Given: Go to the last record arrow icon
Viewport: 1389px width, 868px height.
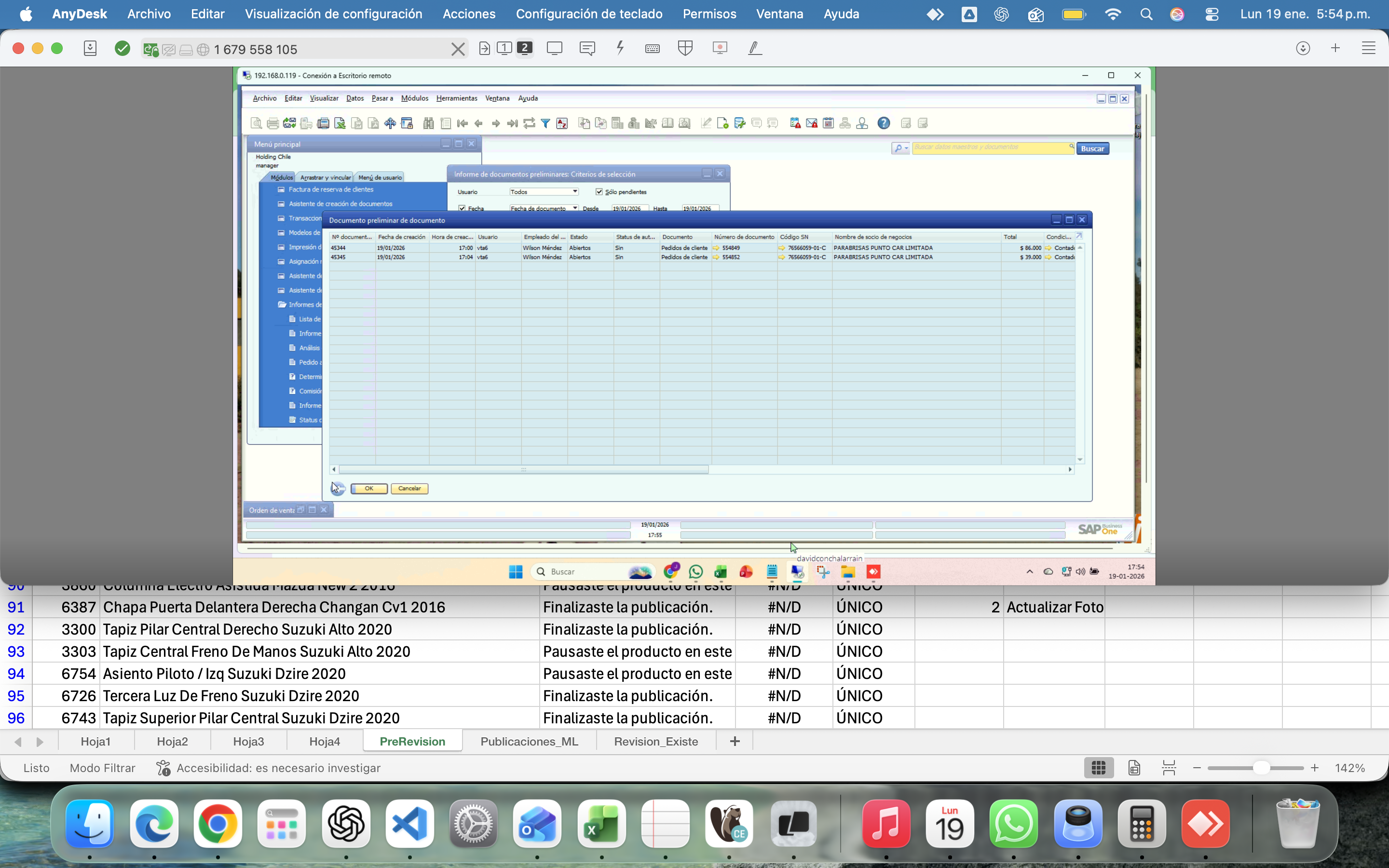Looking at the screenshot, I should click(x=512, y=123).
